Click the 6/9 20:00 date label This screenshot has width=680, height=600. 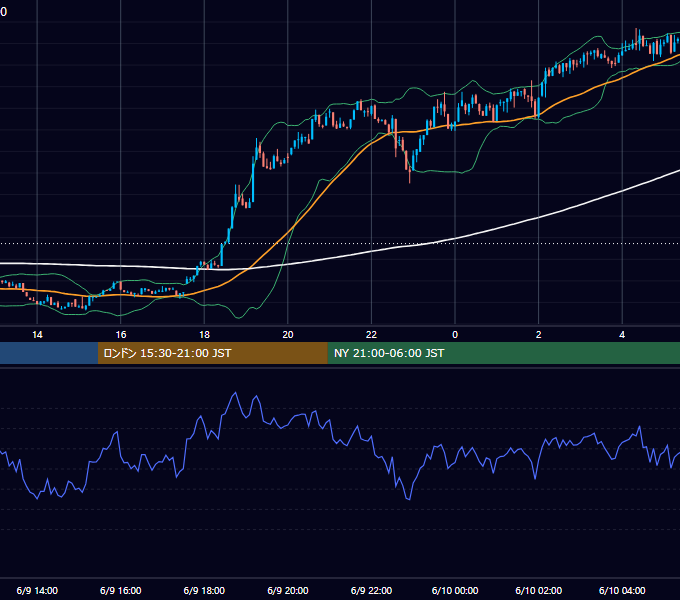click(288, 590)
